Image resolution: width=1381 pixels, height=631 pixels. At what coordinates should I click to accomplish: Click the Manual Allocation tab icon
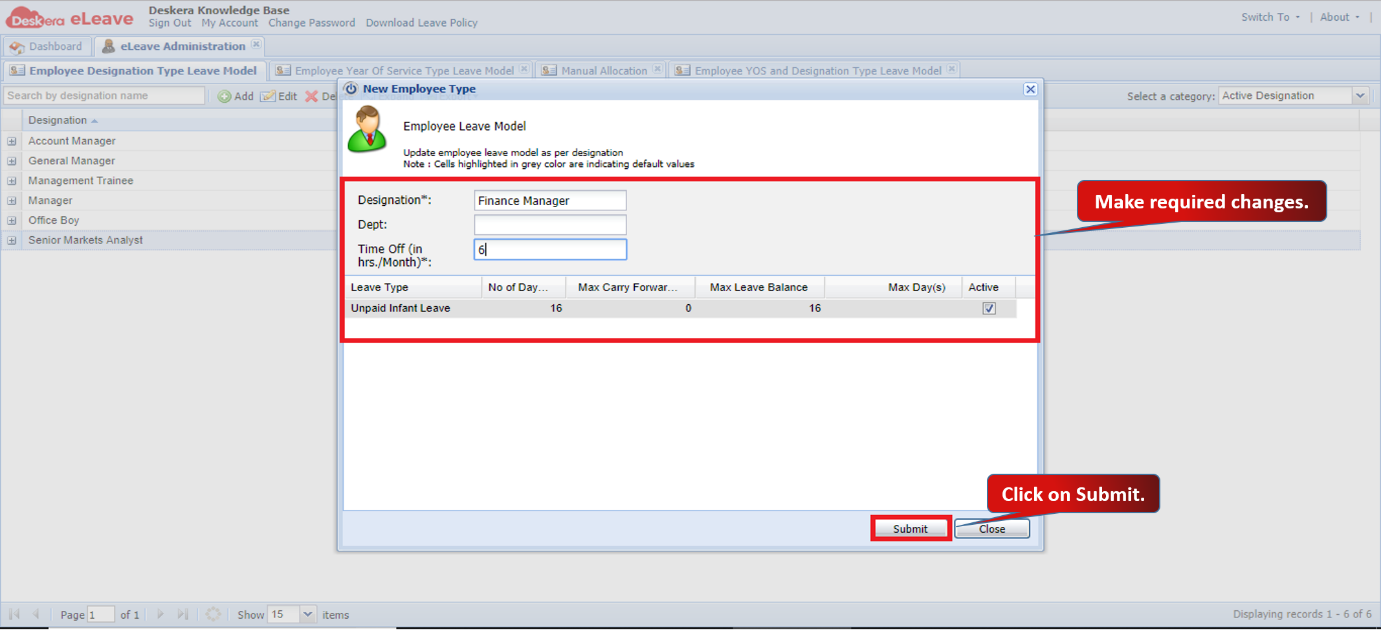coord(549,71)
